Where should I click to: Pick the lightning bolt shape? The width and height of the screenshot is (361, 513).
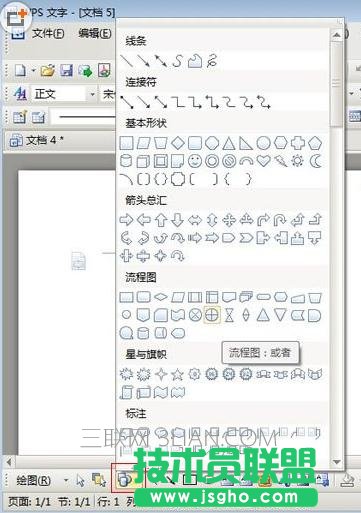280,161
